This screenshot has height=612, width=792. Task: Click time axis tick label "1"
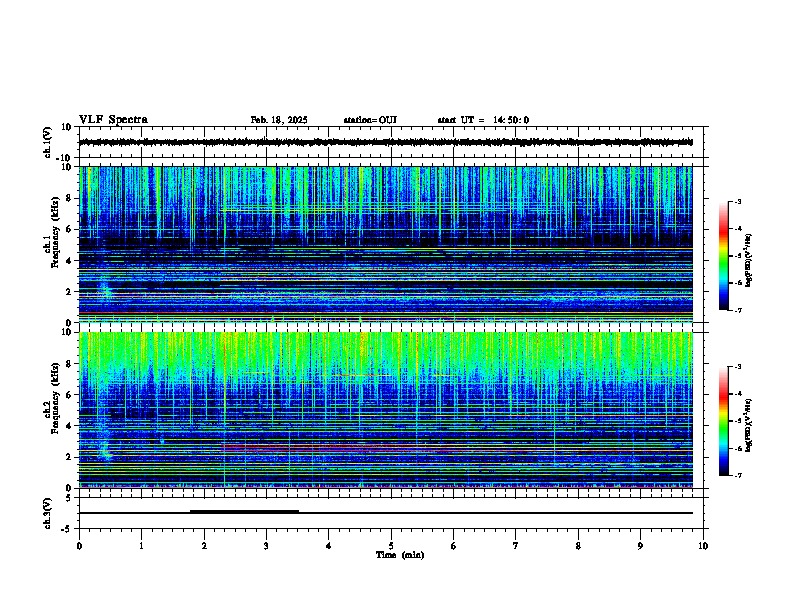click(141, 546)
